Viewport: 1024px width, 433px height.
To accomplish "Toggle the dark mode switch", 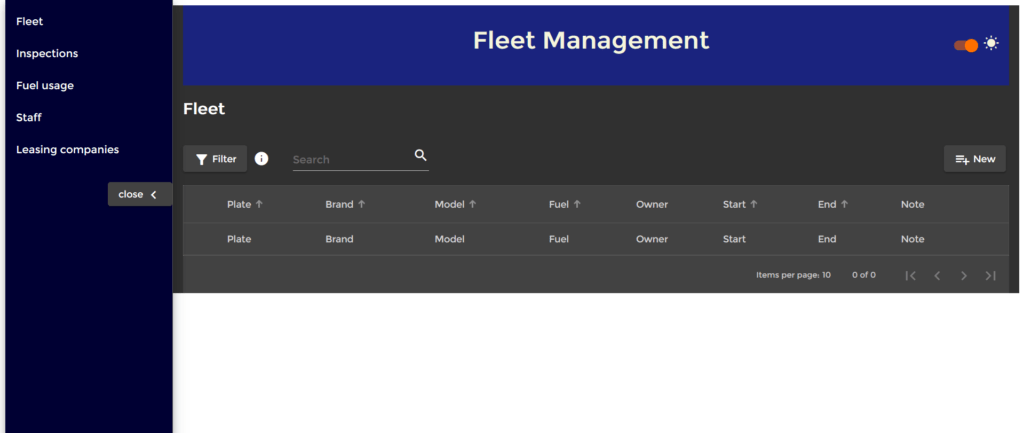I will (x=965, y=45).
